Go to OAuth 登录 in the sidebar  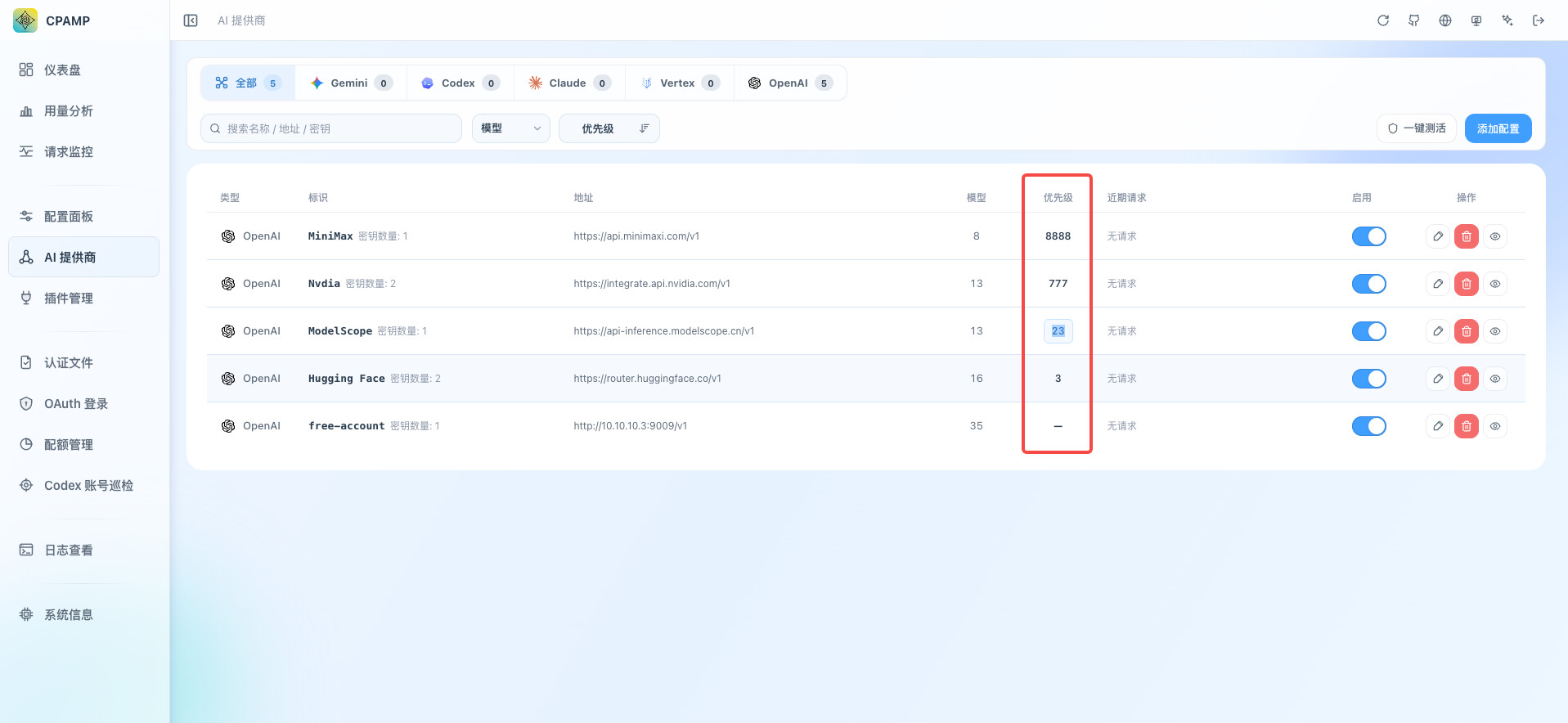(83, 403)
